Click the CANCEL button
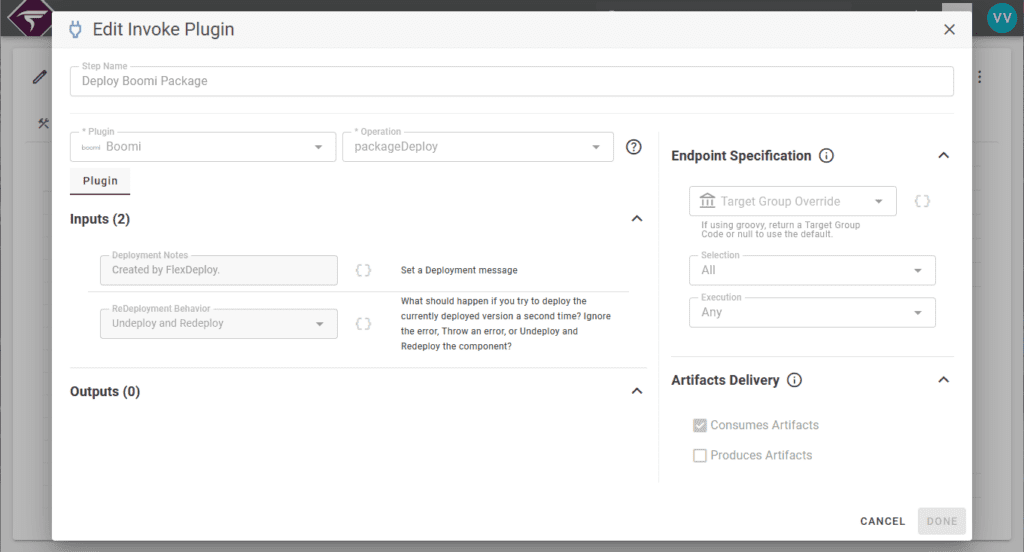The height and width of the screenshot is (552, 1024). (882, 521)
